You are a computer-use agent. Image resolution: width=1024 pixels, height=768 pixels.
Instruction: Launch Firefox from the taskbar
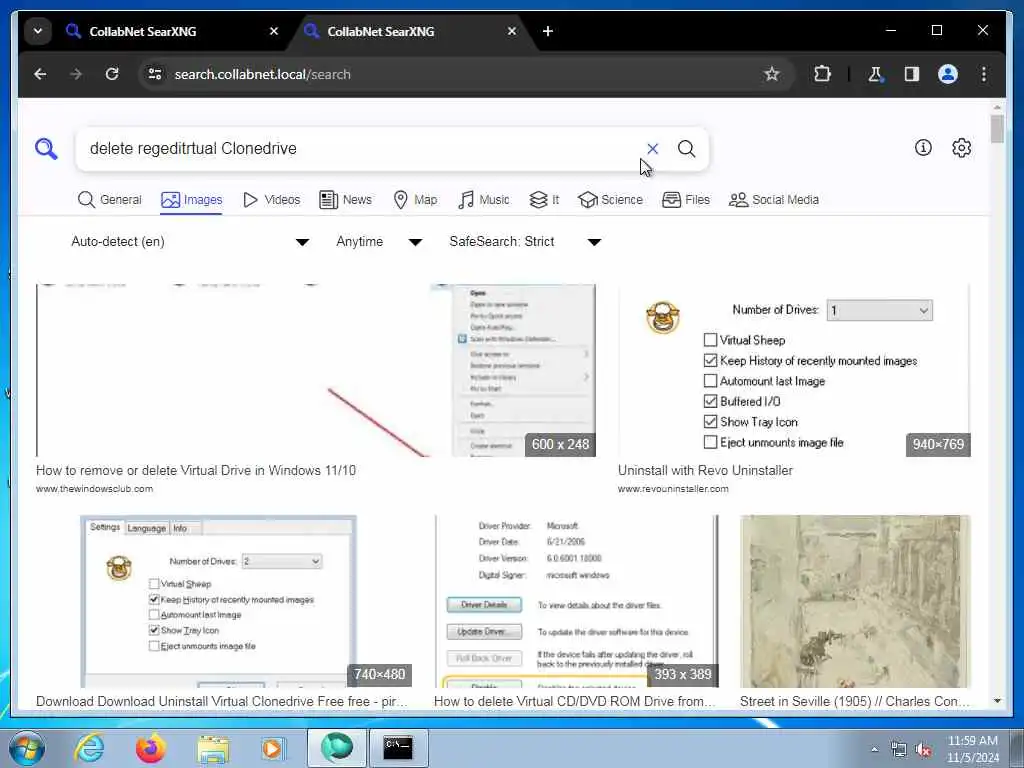coord(151,748)
